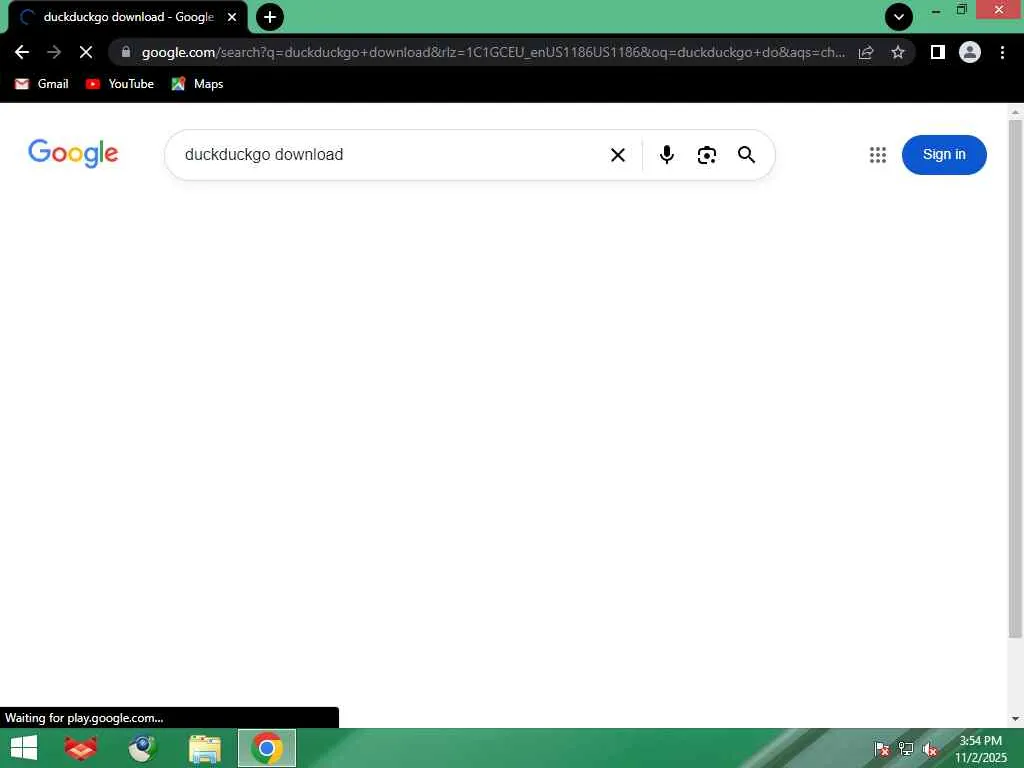Clear the search box text
The width and height of the screenshot is (1024, 768).
coord(618,155)
